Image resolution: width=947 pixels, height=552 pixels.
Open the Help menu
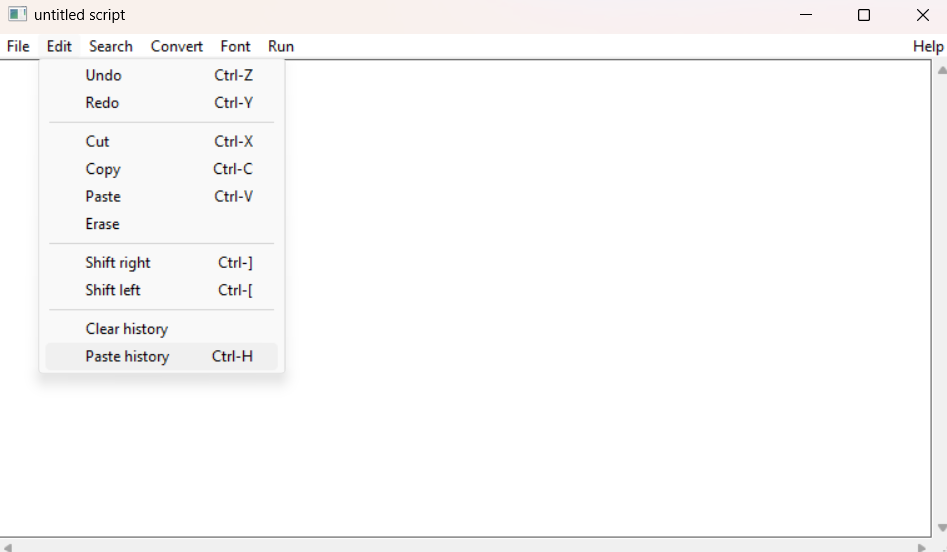click(928, 47)
